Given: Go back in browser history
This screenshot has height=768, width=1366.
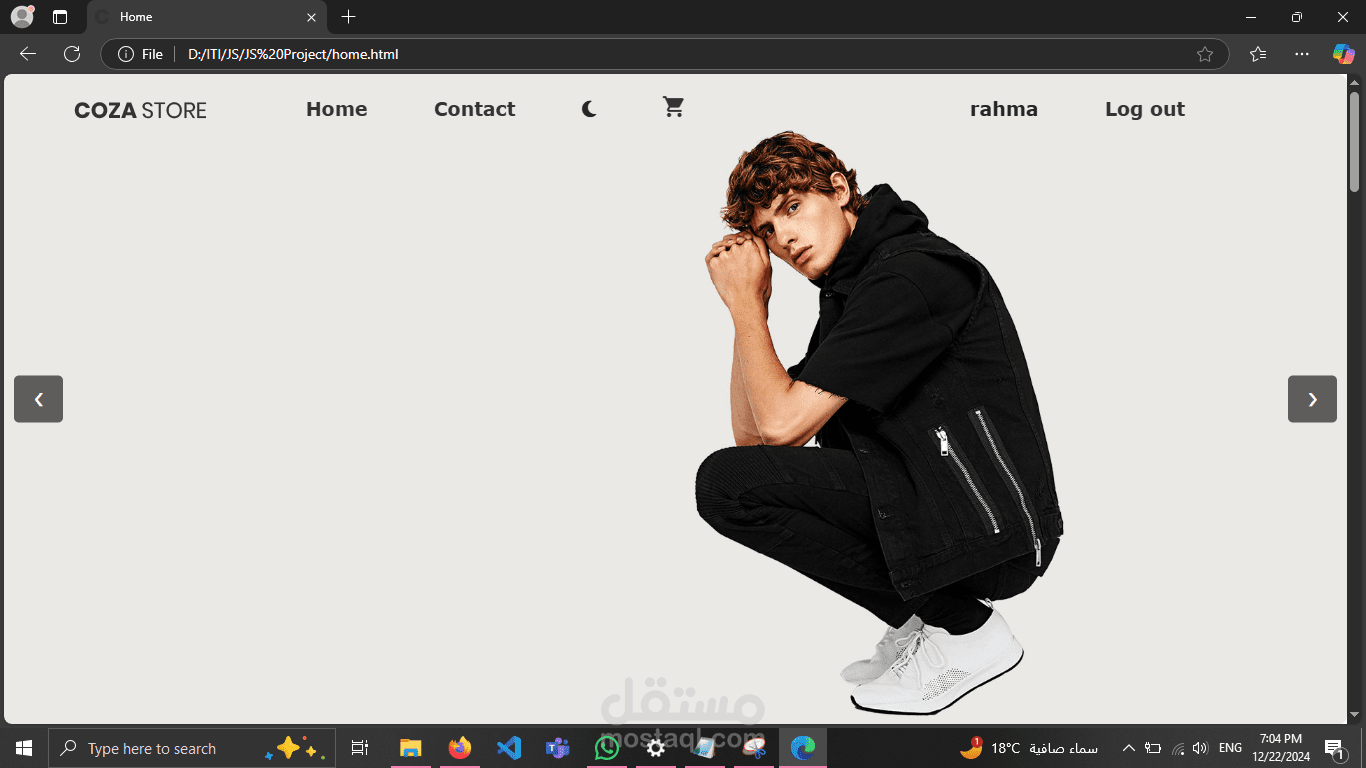Looking at the screenshot, I should tap(28, 54).
